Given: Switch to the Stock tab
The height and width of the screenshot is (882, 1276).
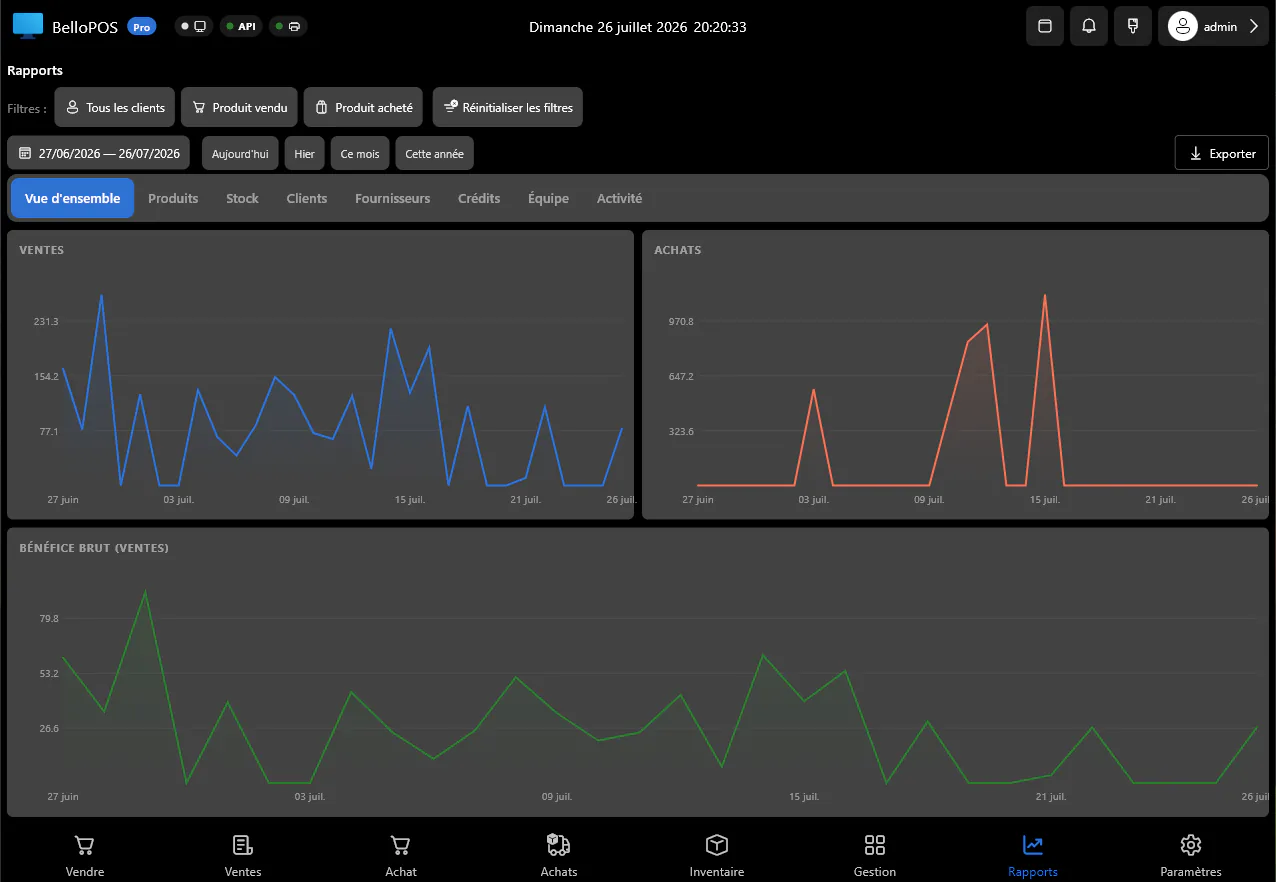Looking at the screenshot, I should pyautogui.click(x=242, y=198).
